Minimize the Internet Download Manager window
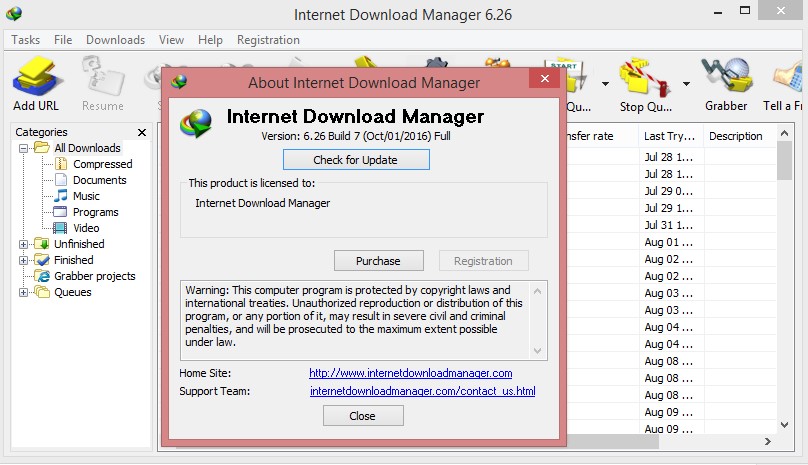The image size is (808, 465). (x=718, y=11)
